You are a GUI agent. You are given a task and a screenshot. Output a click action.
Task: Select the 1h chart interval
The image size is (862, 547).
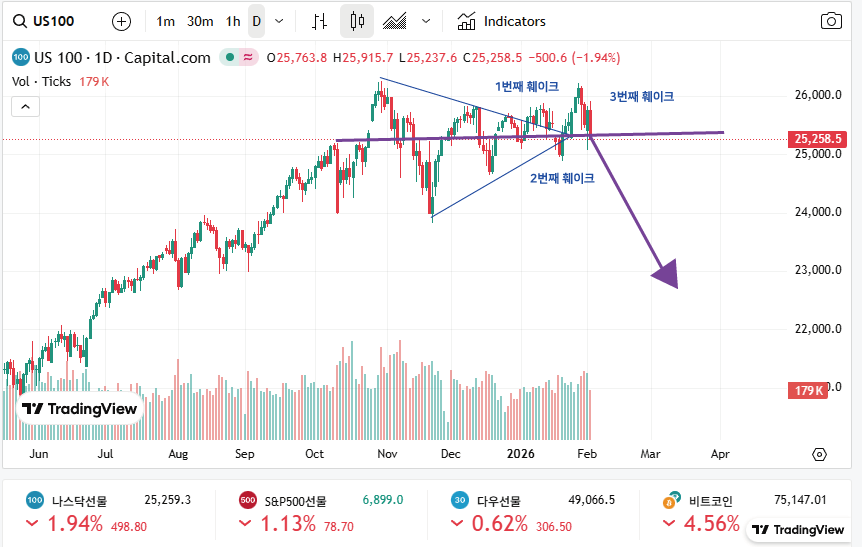pos(233,21)
